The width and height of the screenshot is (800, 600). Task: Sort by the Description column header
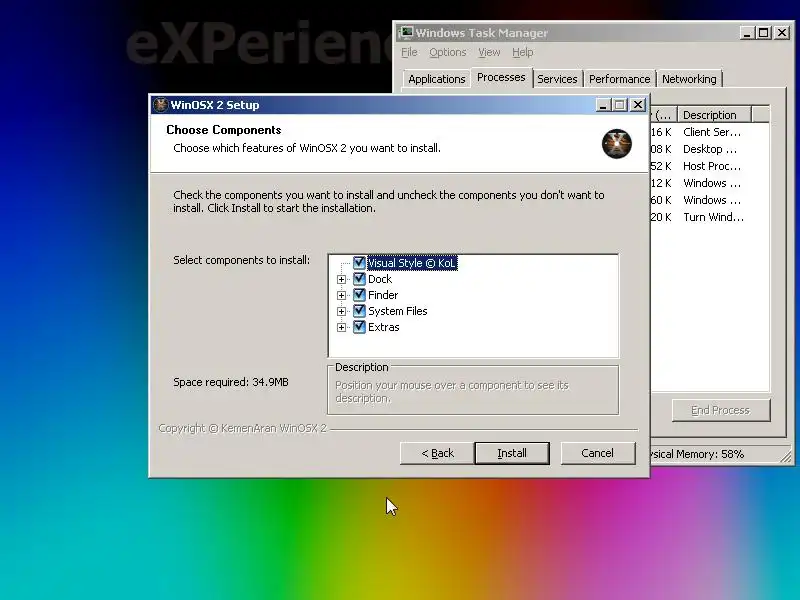point(715,115)
